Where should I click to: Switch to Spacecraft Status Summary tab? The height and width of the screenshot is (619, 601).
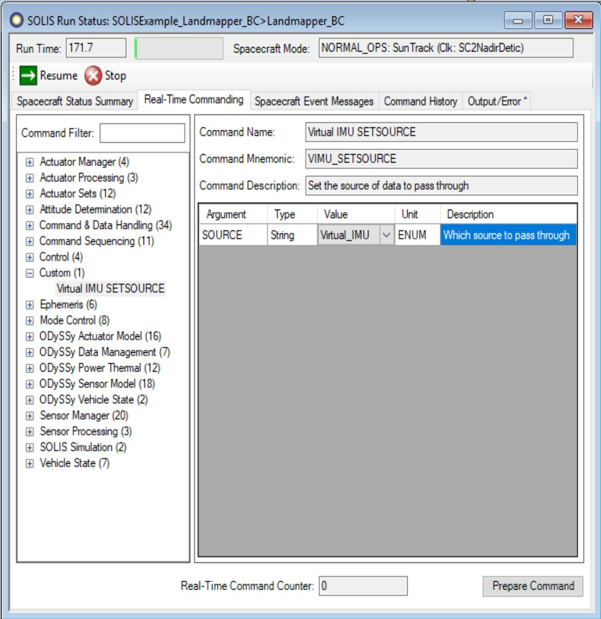pos(75,101)
